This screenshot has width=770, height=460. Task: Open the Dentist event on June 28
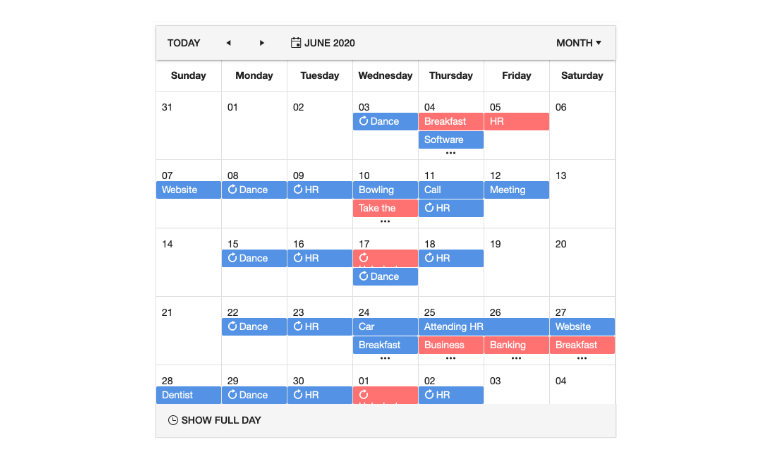(x=189, y=395)
